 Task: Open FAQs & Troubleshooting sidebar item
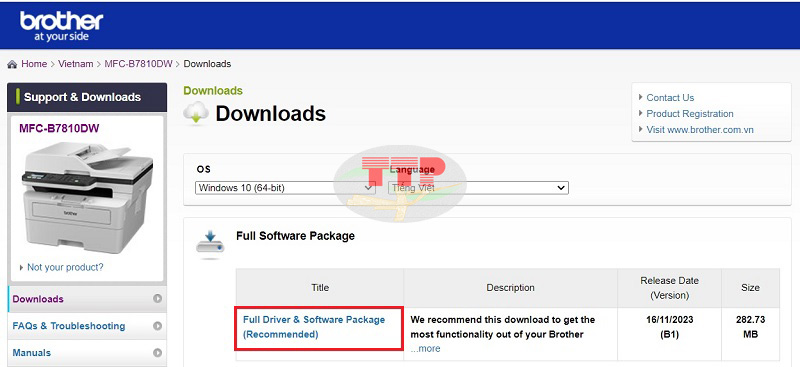coord(87,326)
